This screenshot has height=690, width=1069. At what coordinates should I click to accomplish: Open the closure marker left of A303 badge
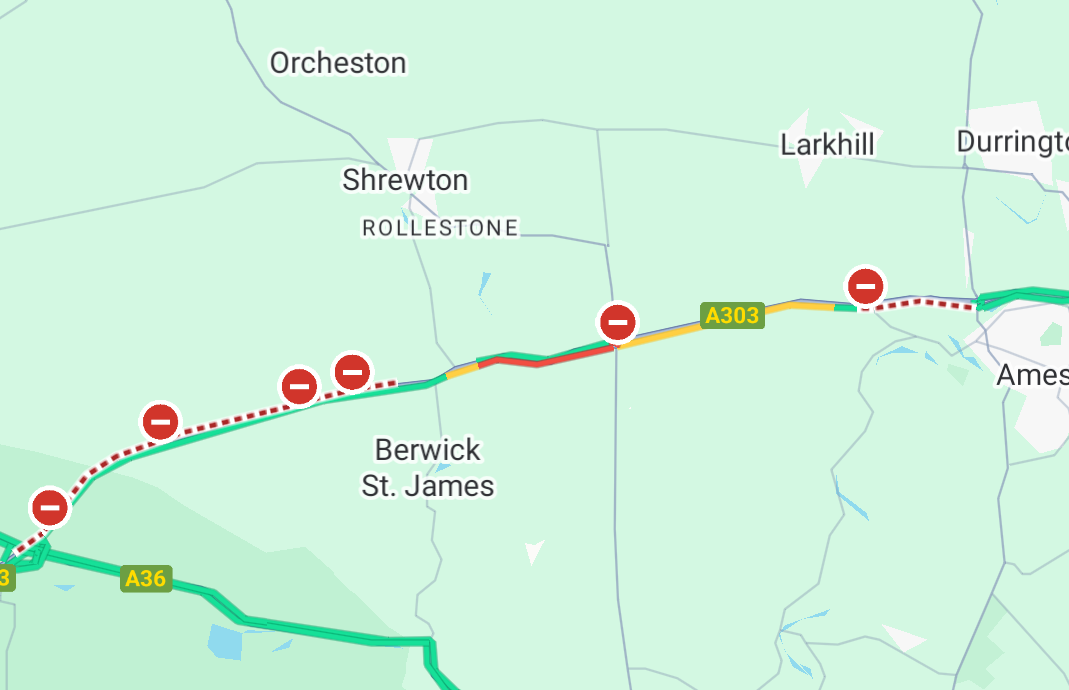click(x=618, y=322)
